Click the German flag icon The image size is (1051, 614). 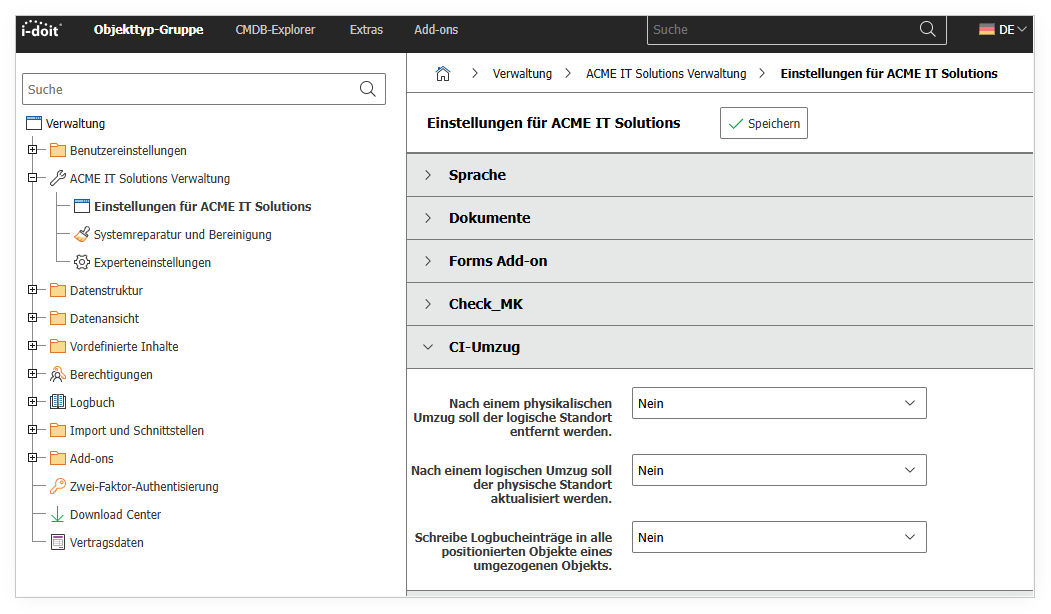pyautogui.click(x=987, y=29)
